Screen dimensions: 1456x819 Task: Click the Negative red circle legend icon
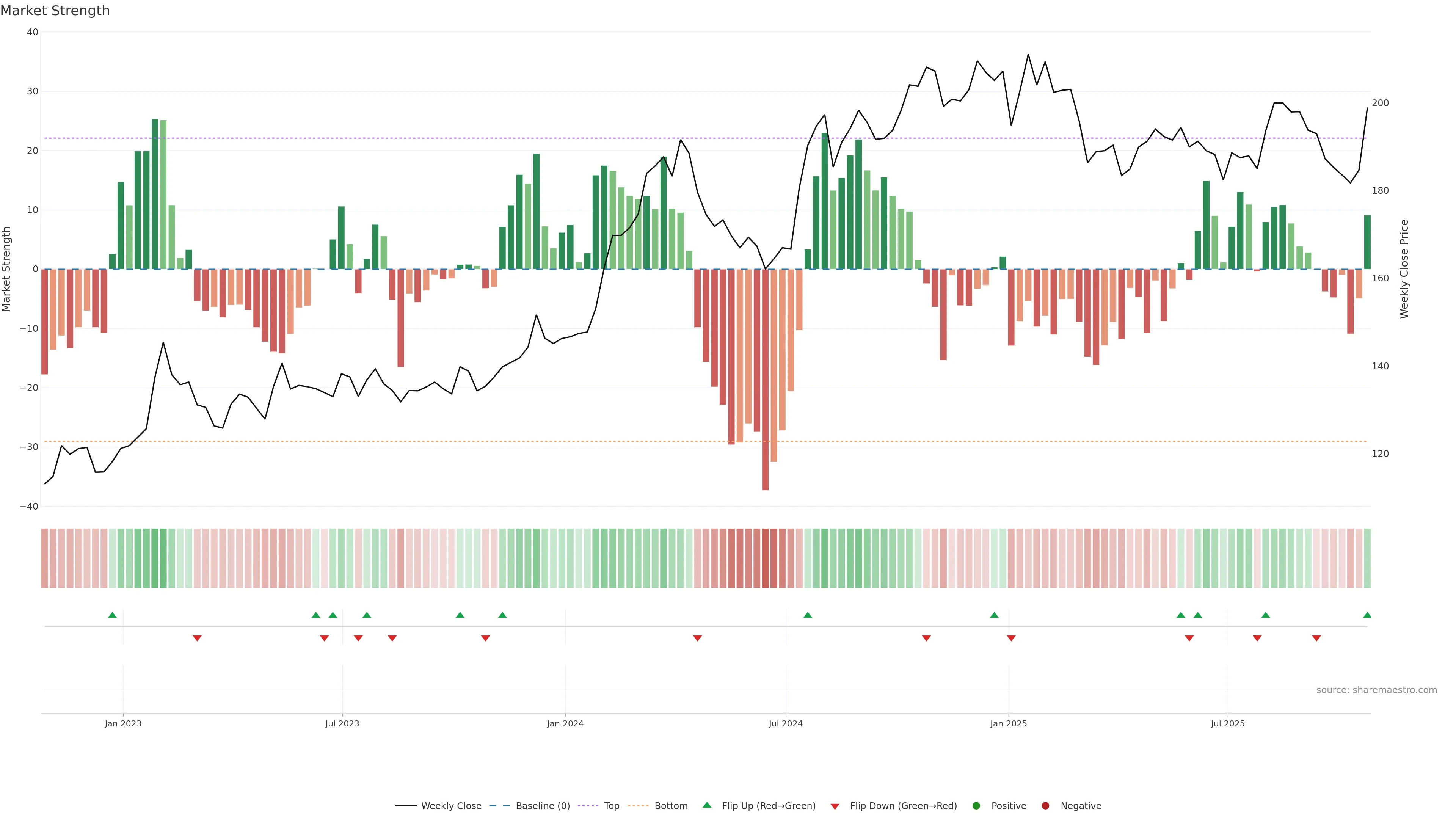1045,806
